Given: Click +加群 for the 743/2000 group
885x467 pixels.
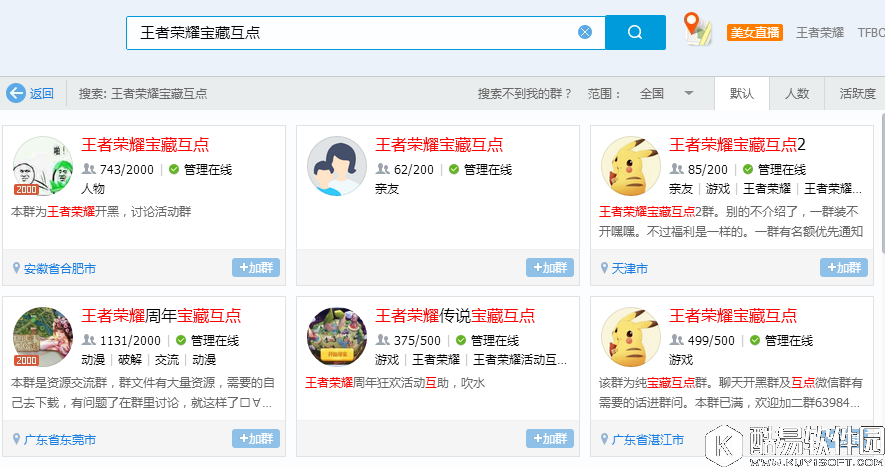Looking at the screenshot, I should point(256,268).
